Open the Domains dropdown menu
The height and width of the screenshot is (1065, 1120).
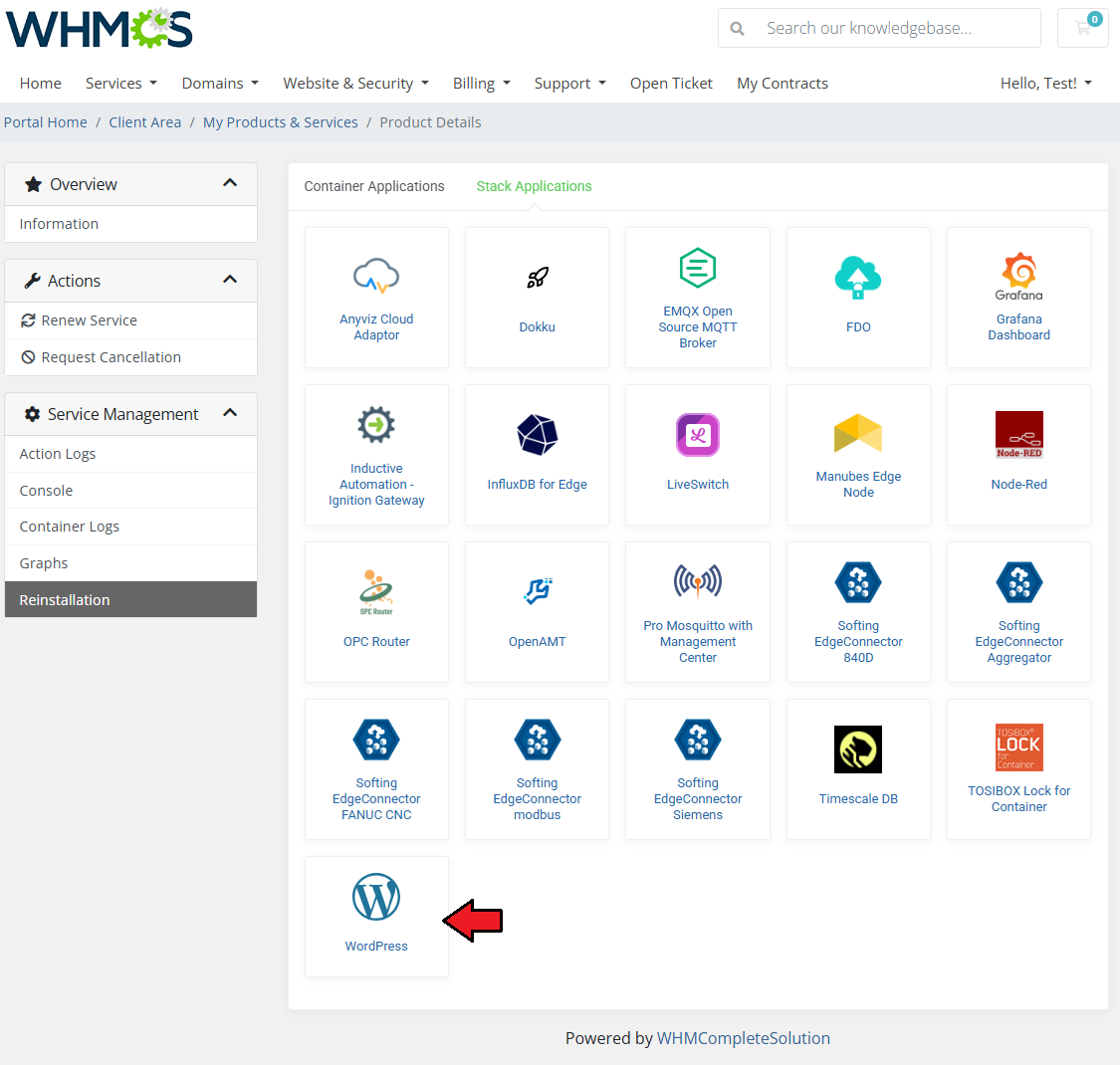tap(220, 84)
